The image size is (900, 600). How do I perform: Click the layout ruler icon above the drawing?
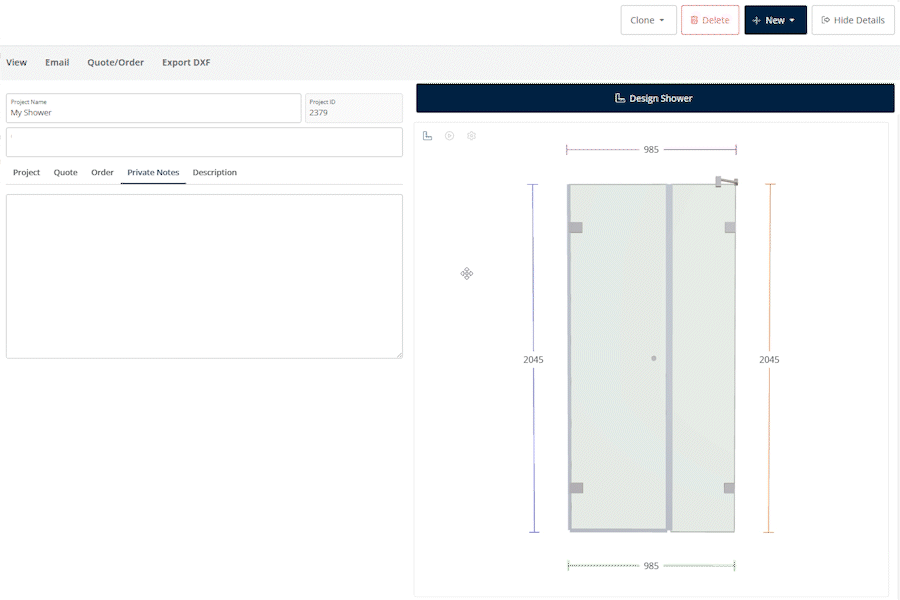[428, 136]
